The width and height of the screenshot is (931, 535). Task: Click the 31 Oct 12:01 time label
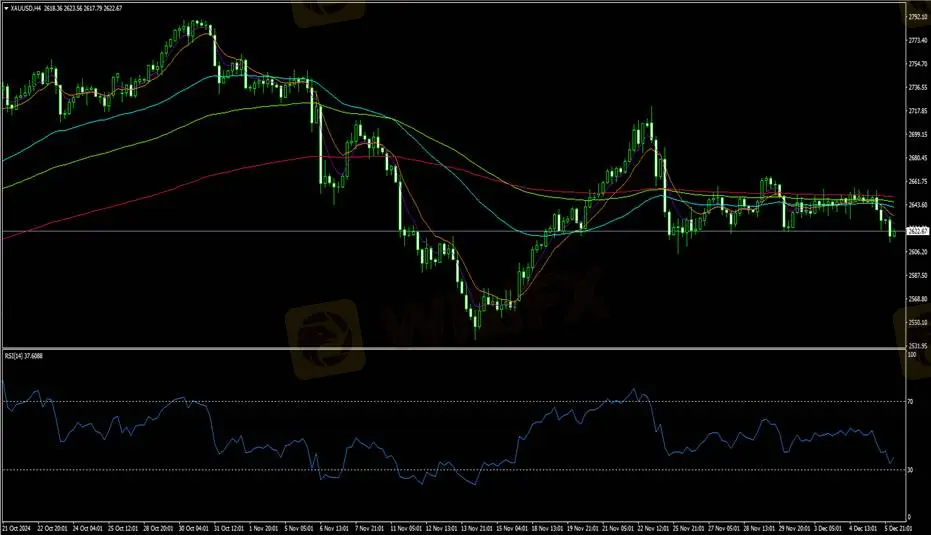click(230, 528)
